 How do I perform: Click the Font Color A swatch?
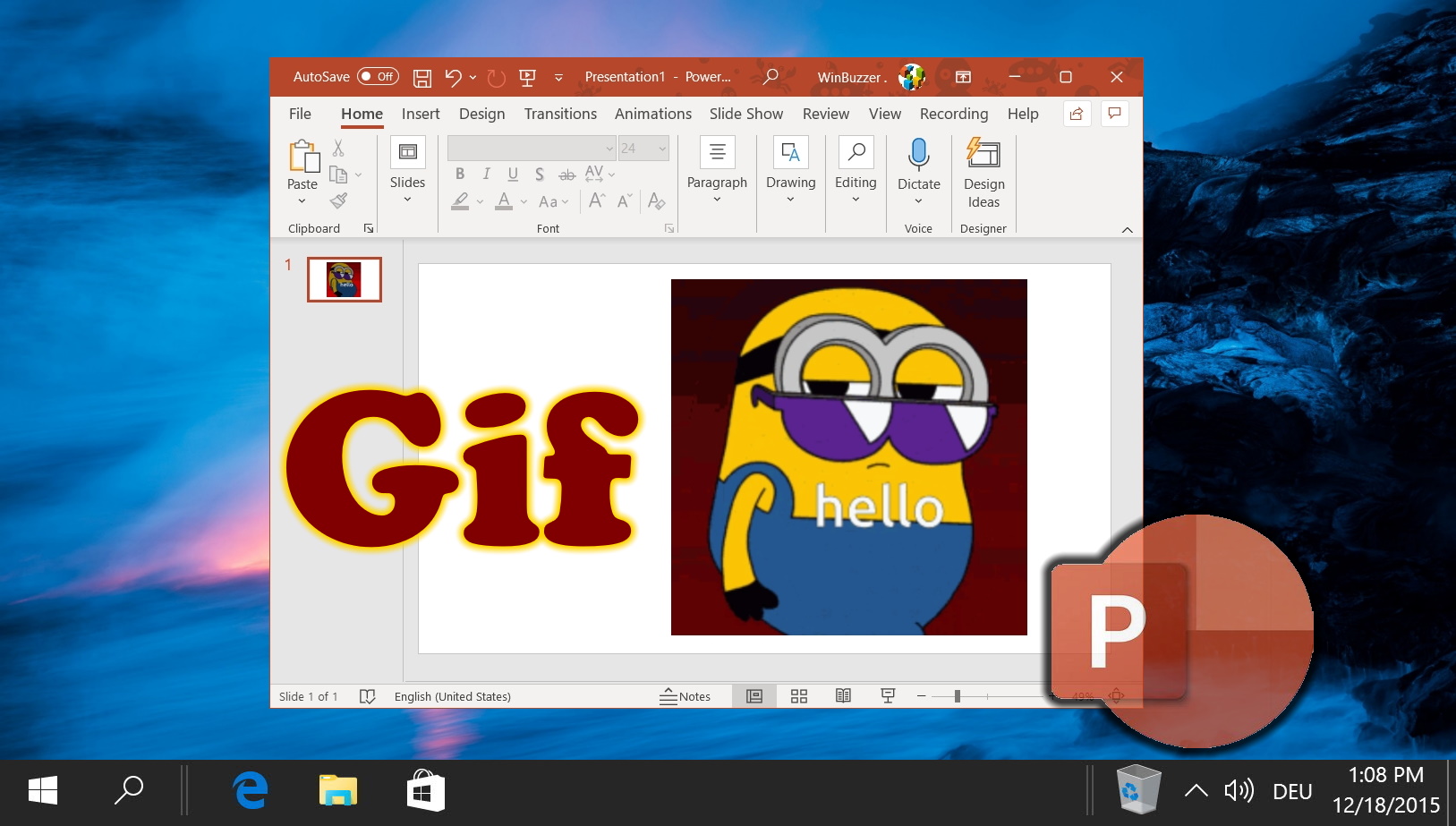coord(505,200)
